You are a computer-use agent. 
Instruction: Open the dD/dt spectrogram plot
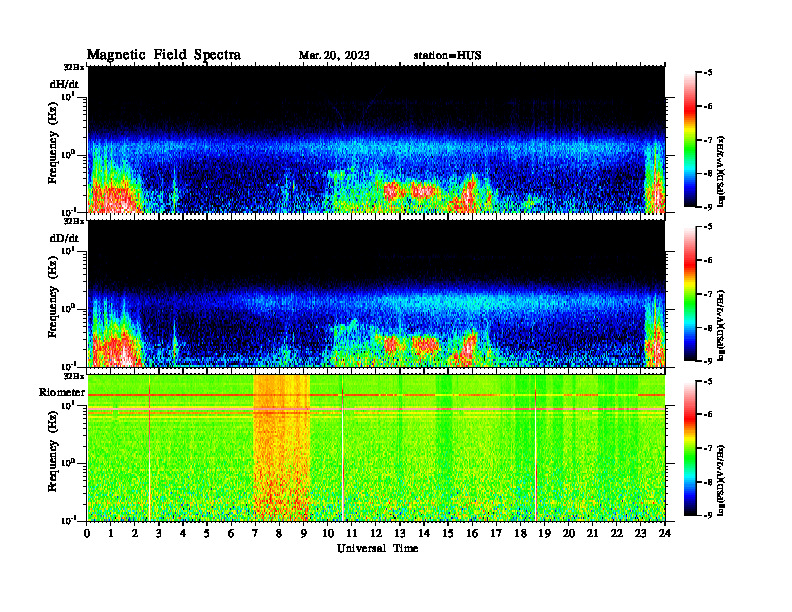tap(376, 293)
